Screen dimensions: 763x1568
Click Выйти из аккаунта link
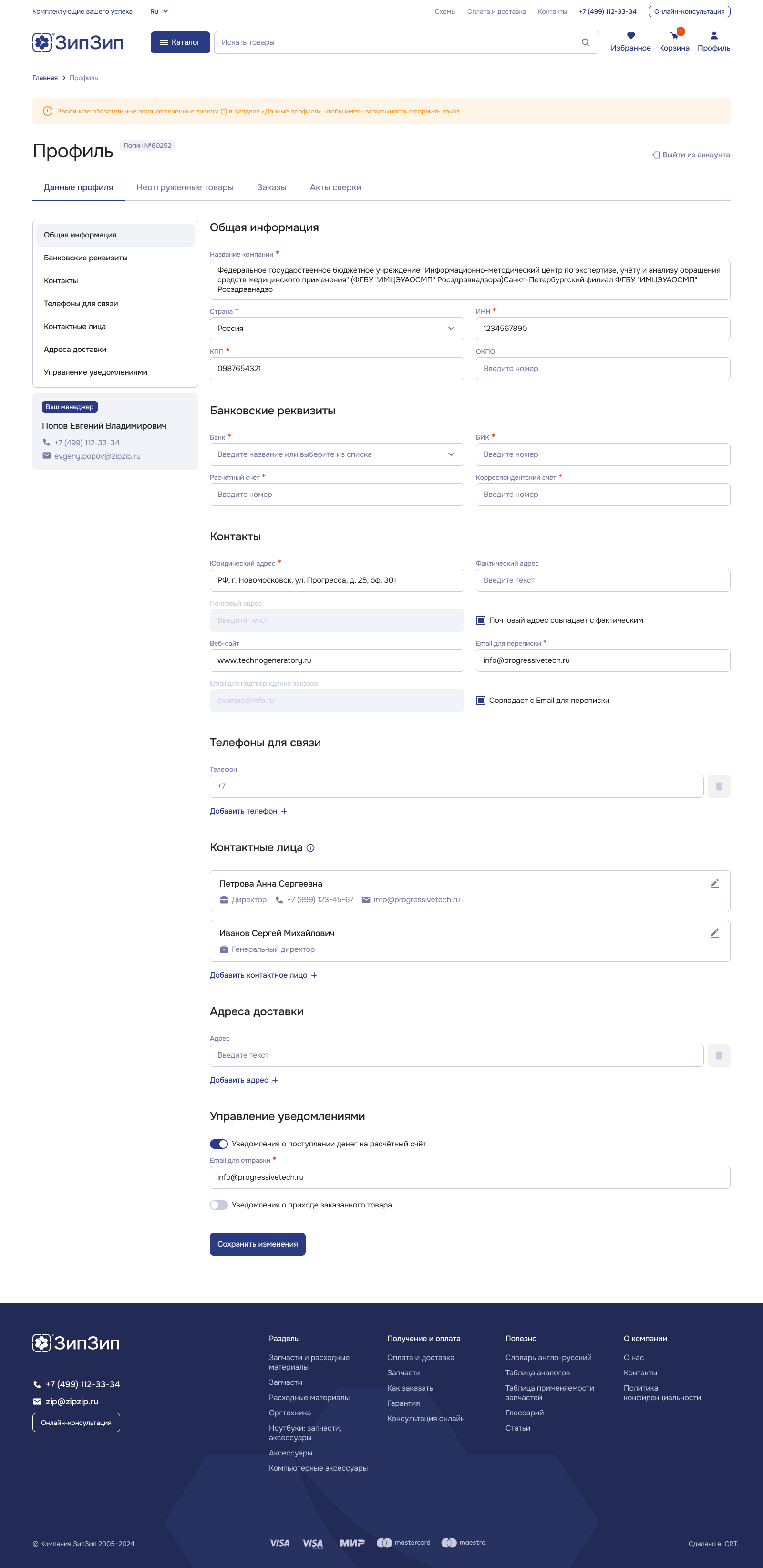[x=691, y=155]
